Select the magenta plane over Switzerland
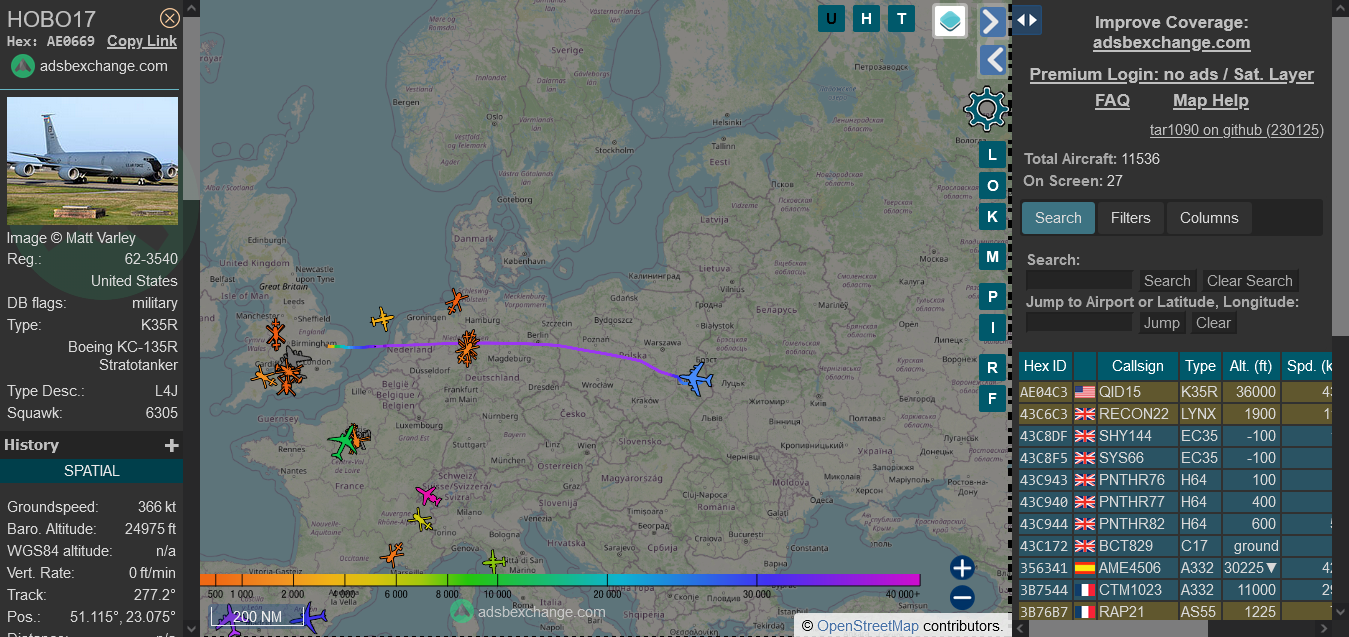Image resolution: width=1349 pixels, height=637 pixels. tap(428, 495)
